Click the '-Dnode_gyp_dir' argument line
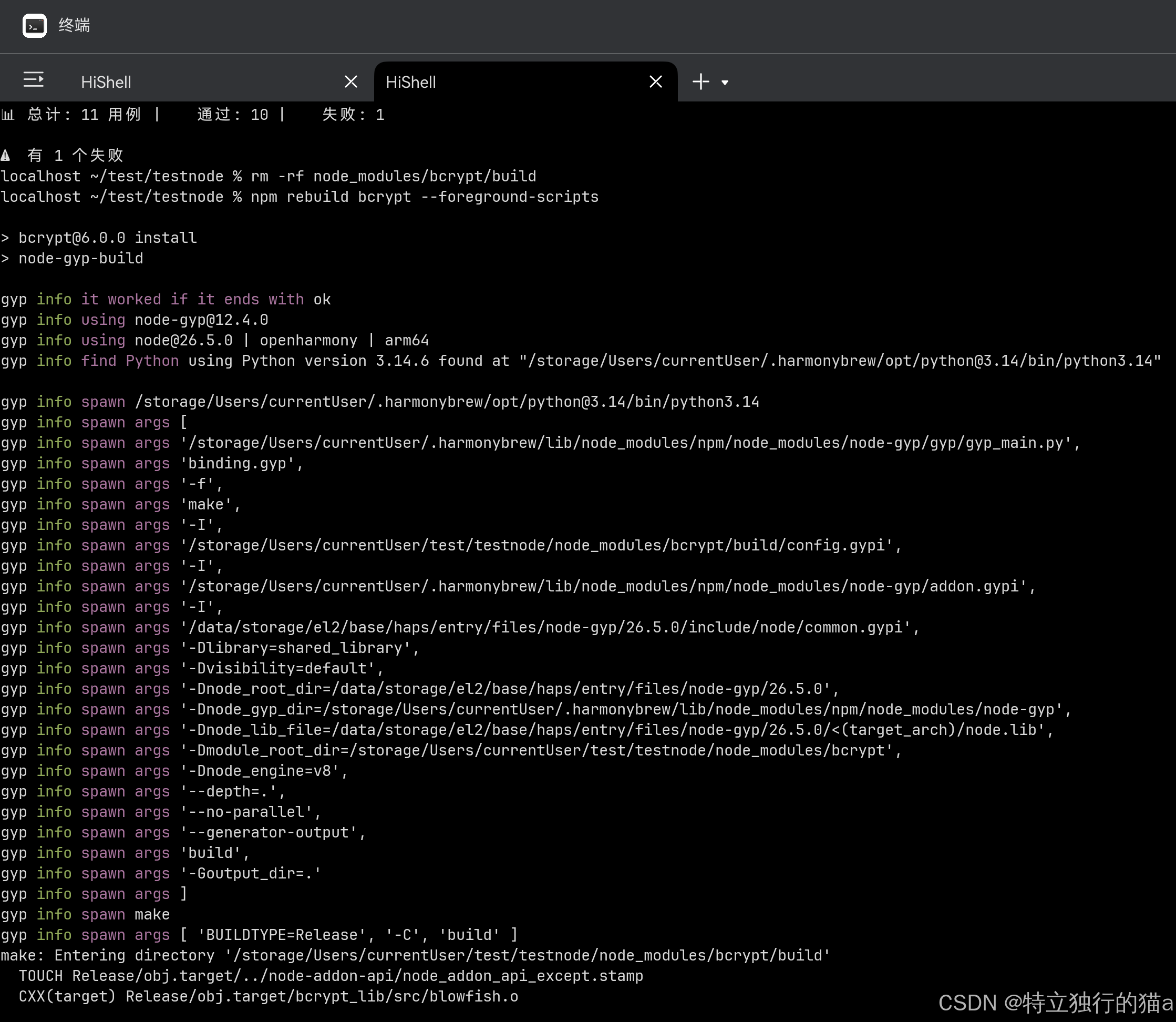 coord(537,710)
